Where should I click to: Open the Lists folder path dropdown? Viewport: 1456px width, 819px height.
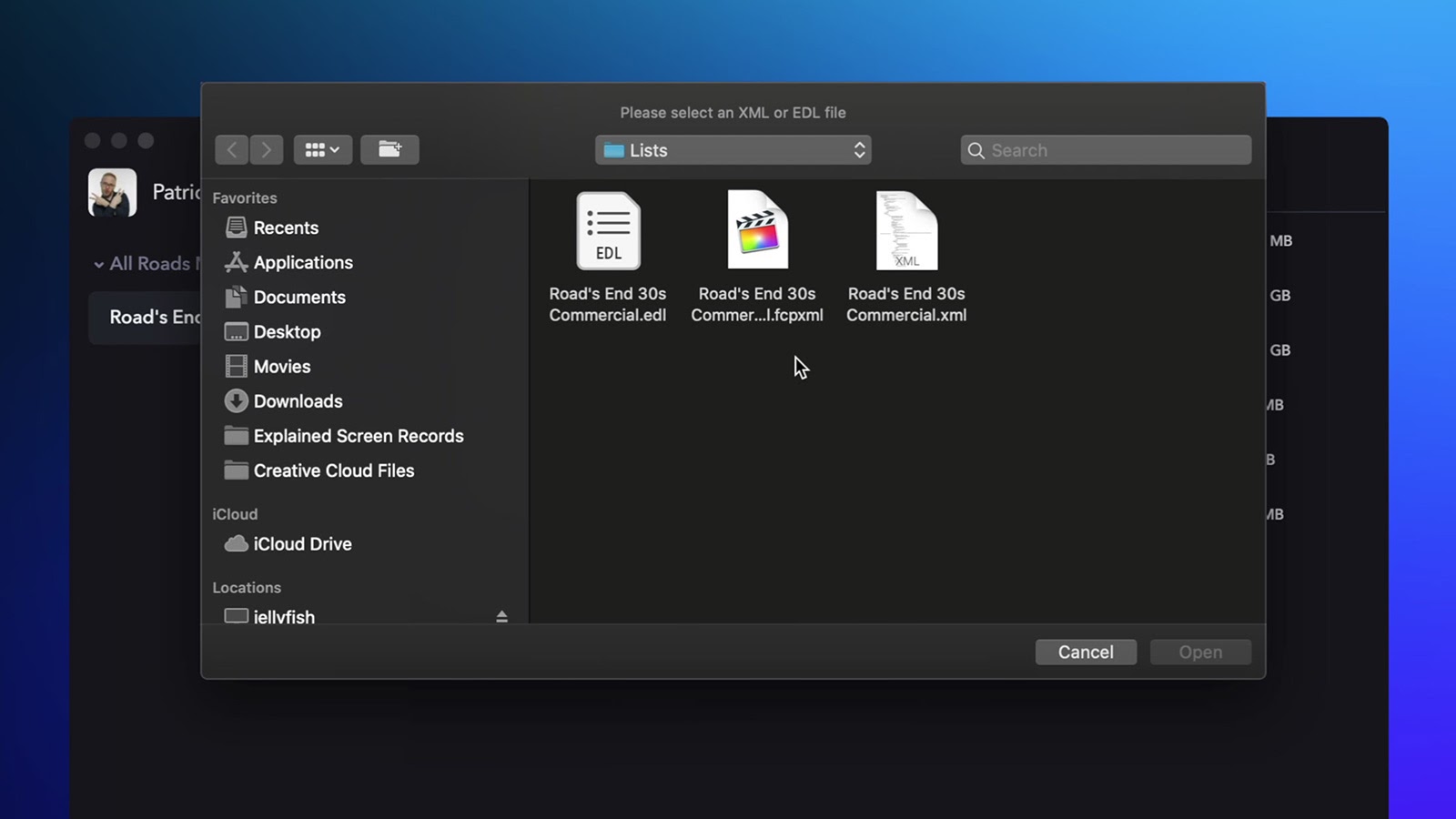click(733, 150)
